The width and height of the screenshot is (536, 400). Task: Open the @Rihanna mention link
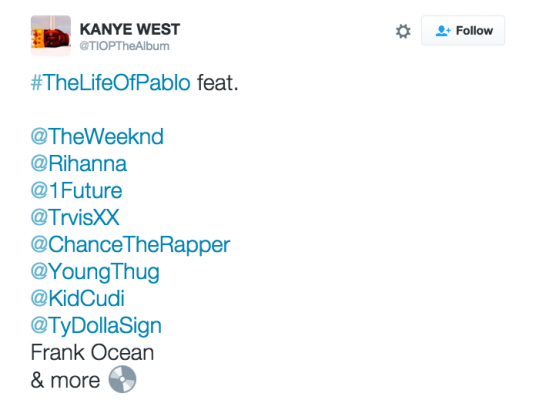(79, 163)
